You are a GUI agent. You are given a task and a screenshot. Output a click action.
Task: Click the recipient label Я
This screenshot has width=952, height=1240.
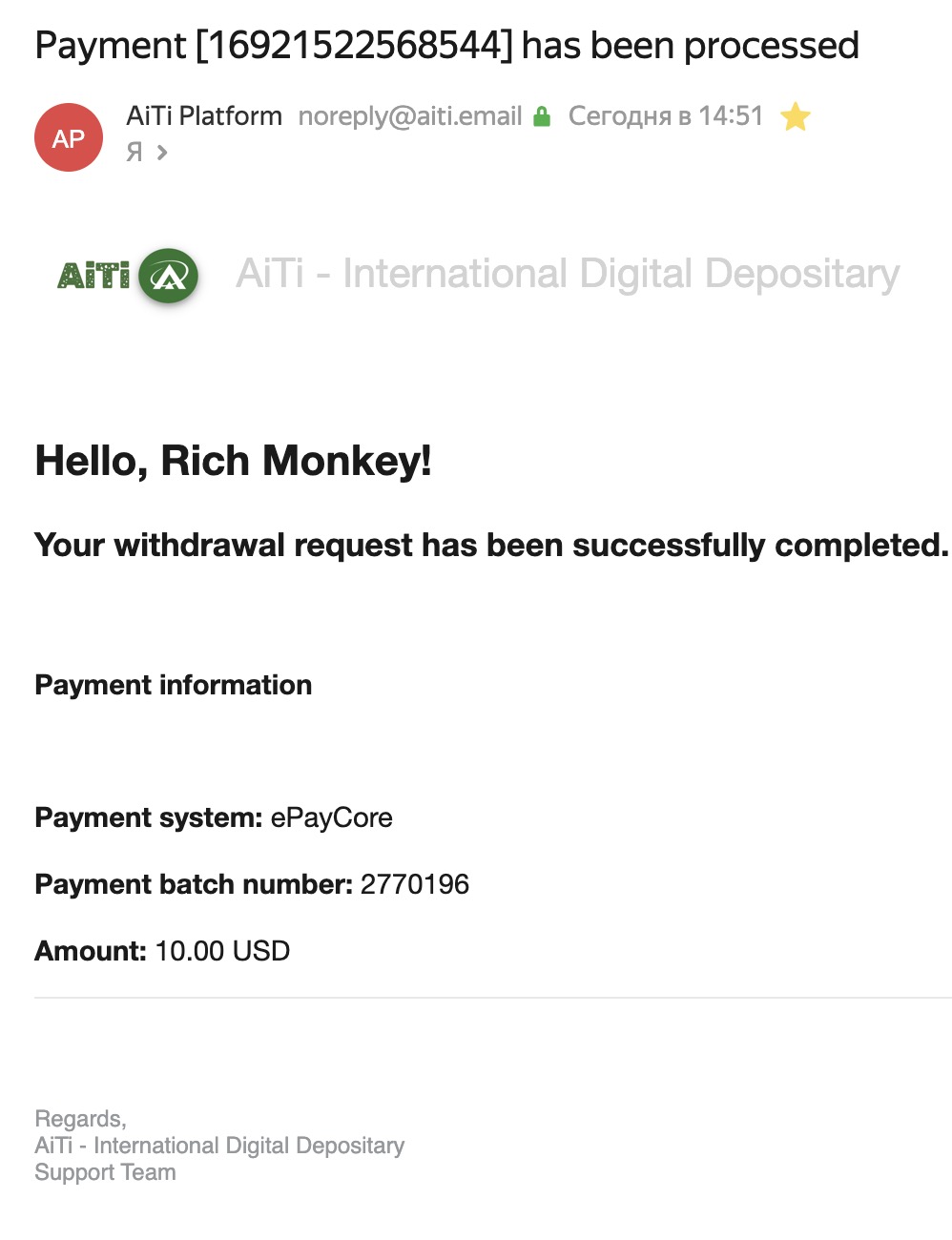pos(135,152)
